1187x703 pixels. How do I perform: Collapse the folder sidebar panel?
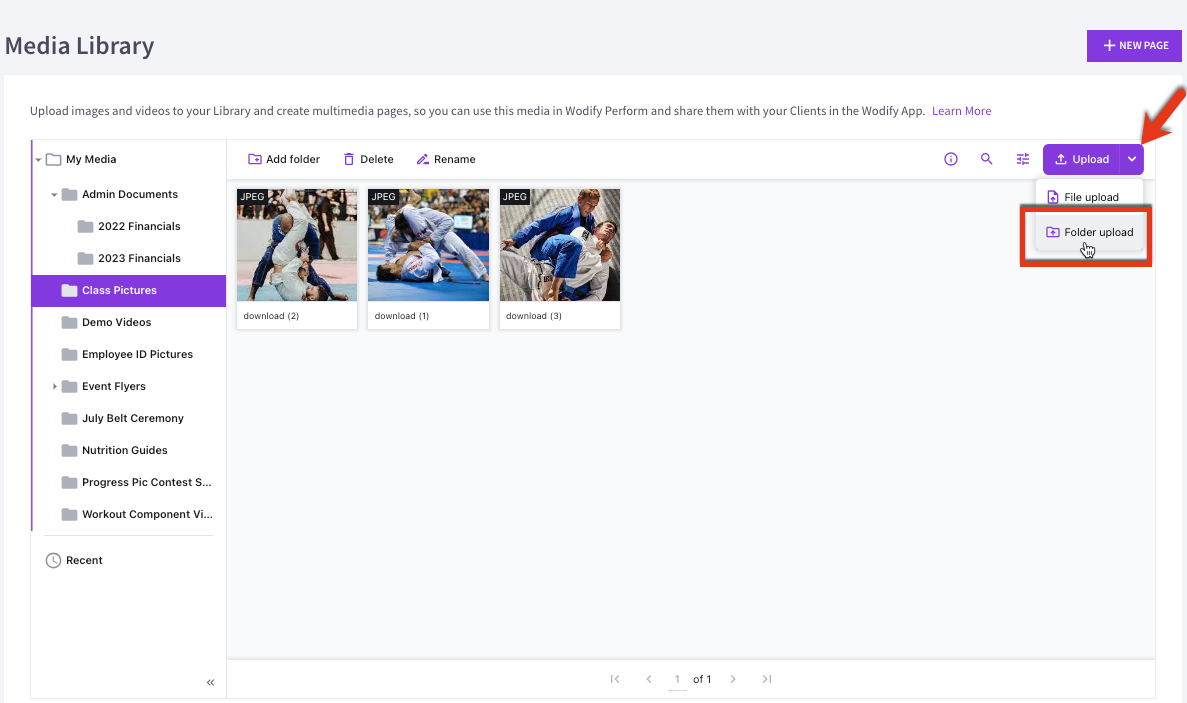click(x=210, y=682)
